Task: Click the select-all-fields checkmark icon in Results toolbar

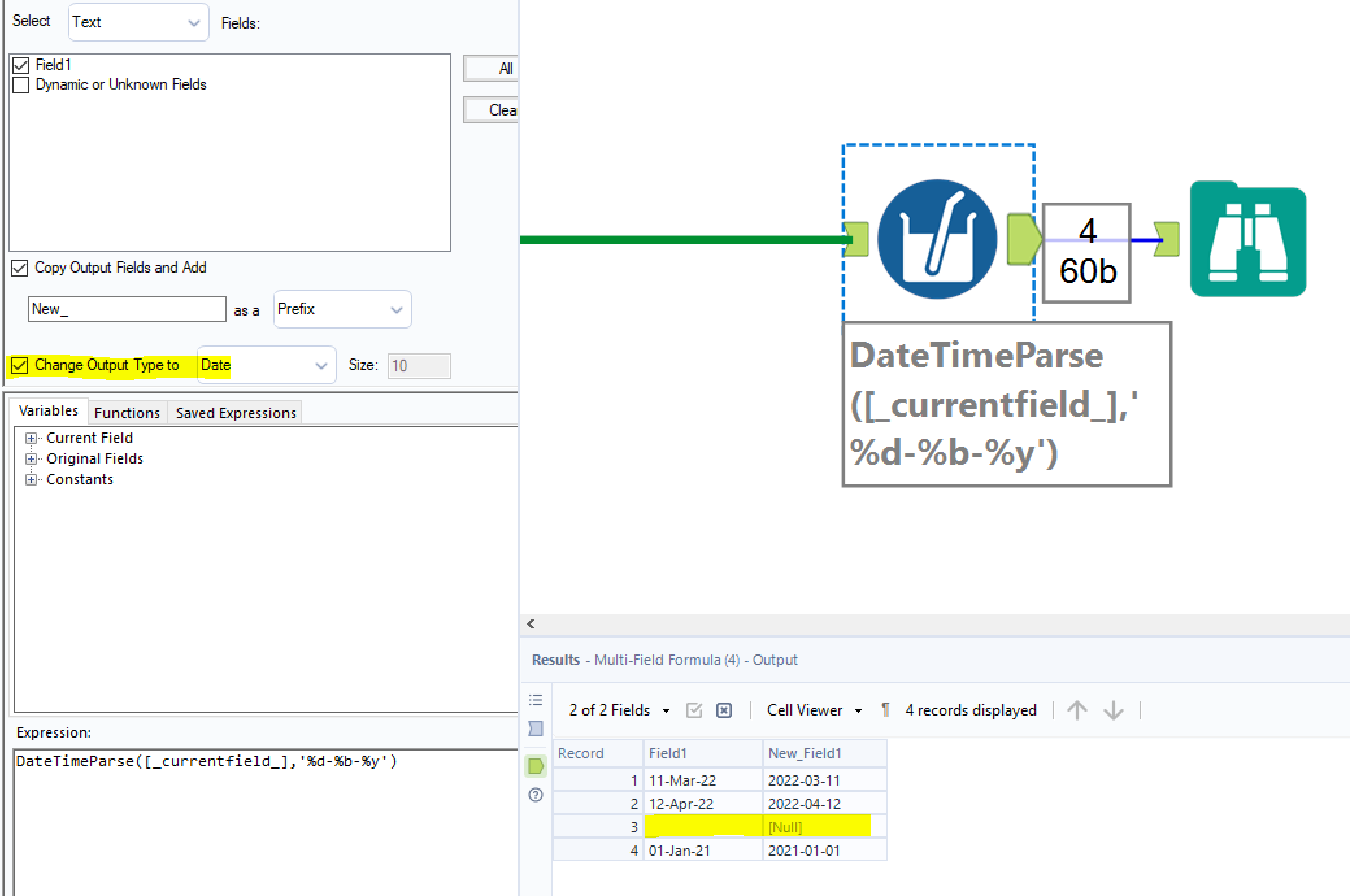Action: (693, 710)
